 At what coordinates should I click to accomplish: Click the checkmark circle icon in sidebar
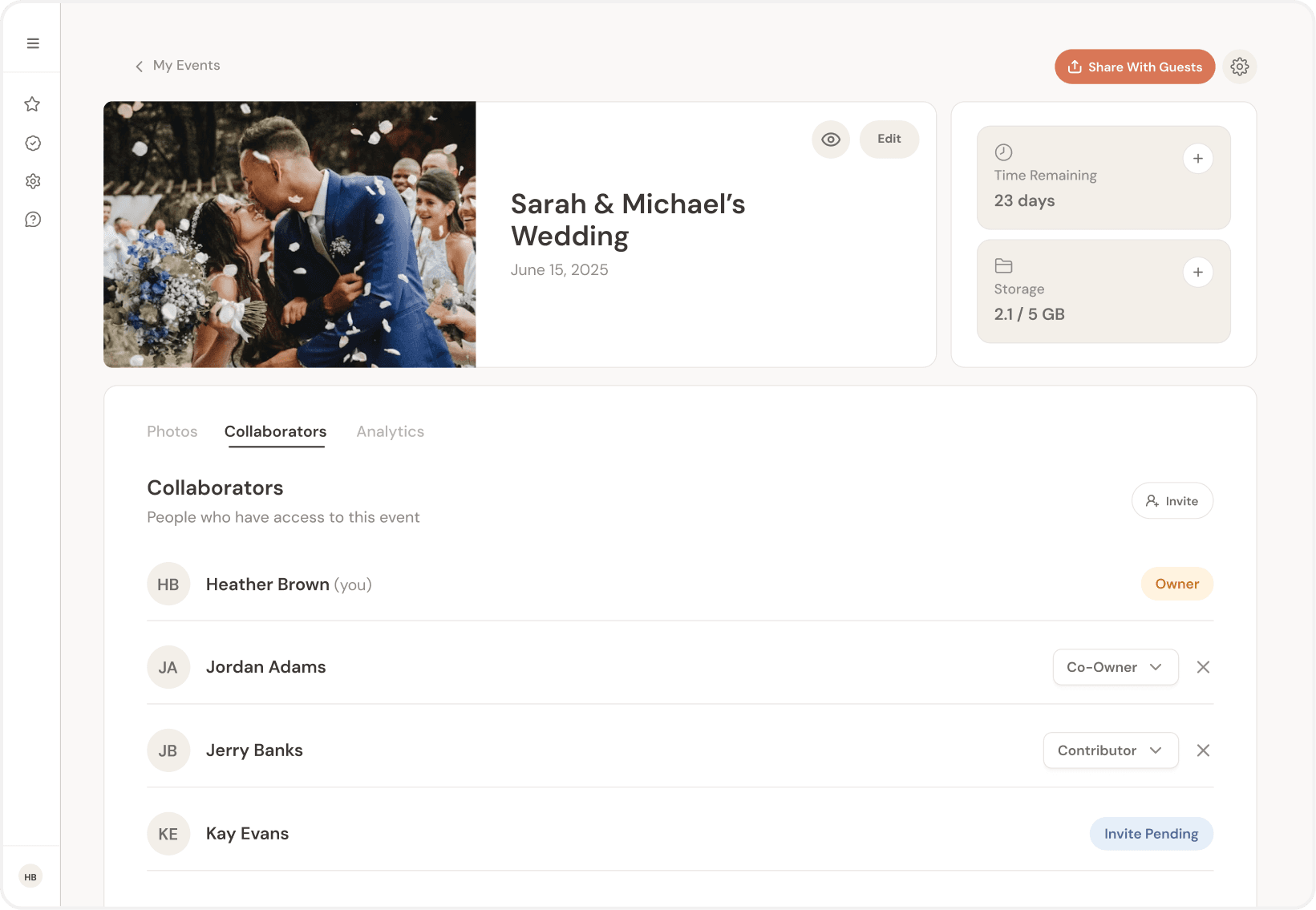tap(33, 143)
